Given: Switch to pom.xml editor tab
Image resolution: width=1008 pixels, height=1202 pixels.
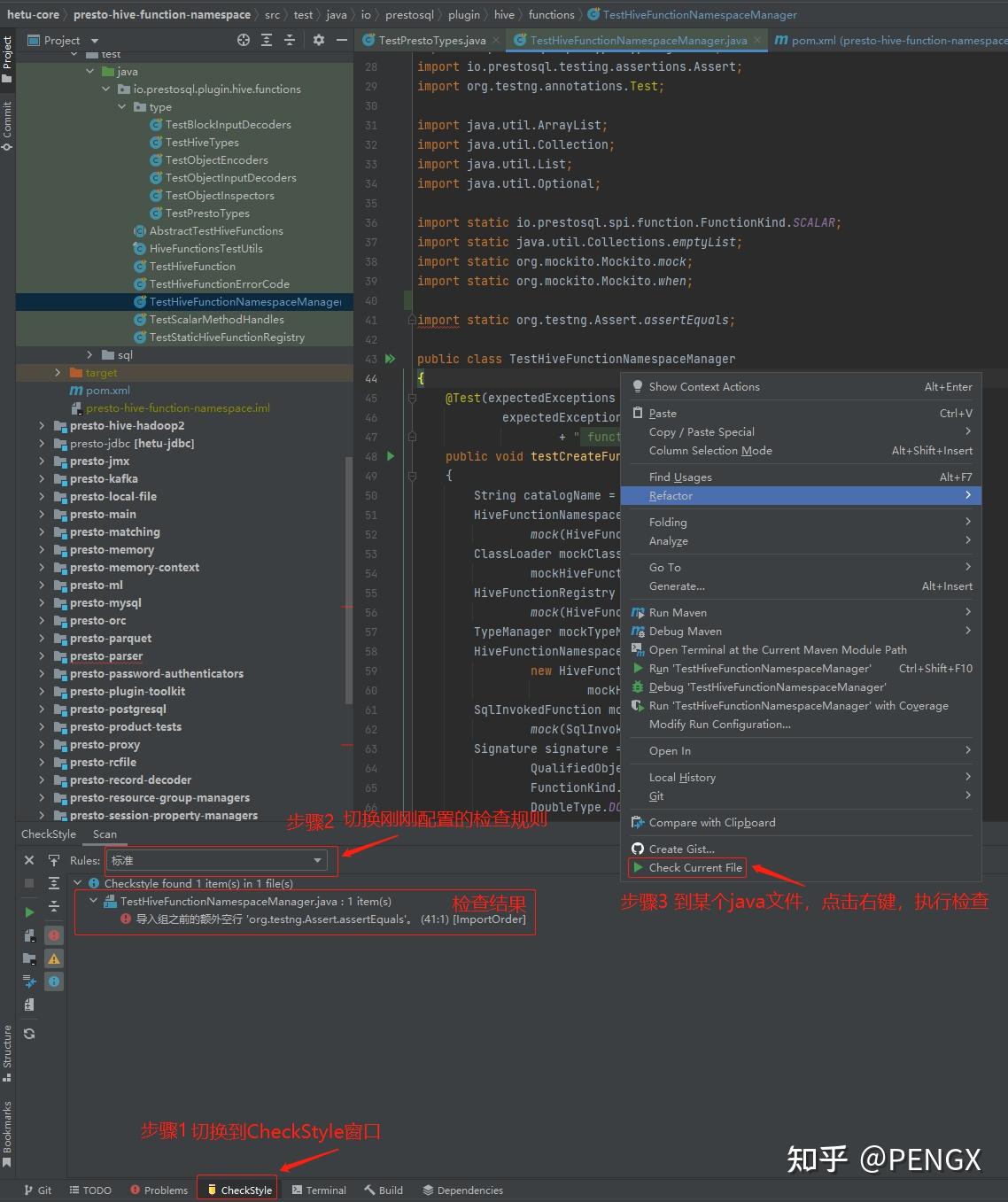Looking at the screenshot, I should click(x=890, y=40).
